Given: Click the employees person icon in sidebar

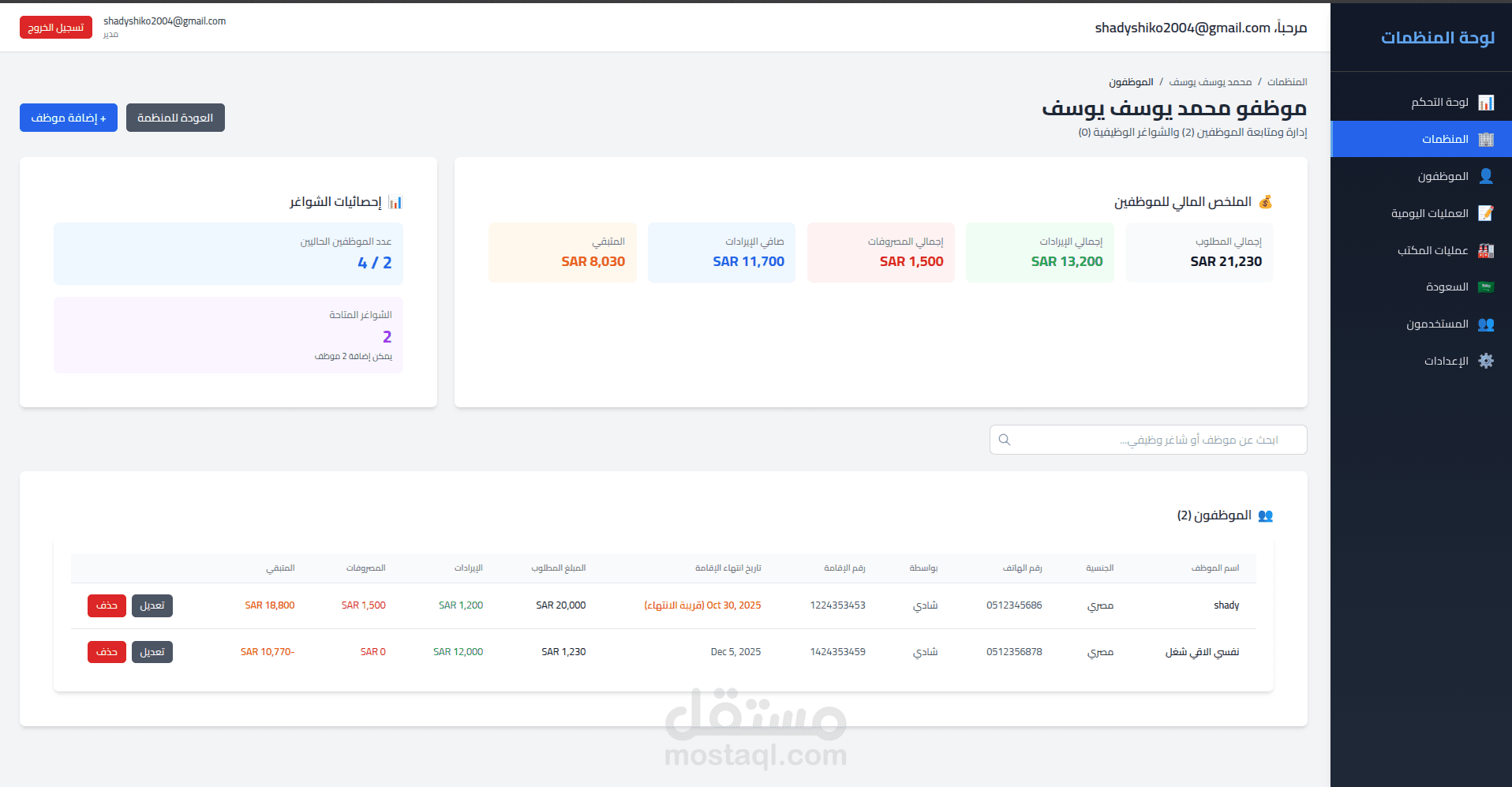Looking at the screenshot, I should (x=1486, y=176).
